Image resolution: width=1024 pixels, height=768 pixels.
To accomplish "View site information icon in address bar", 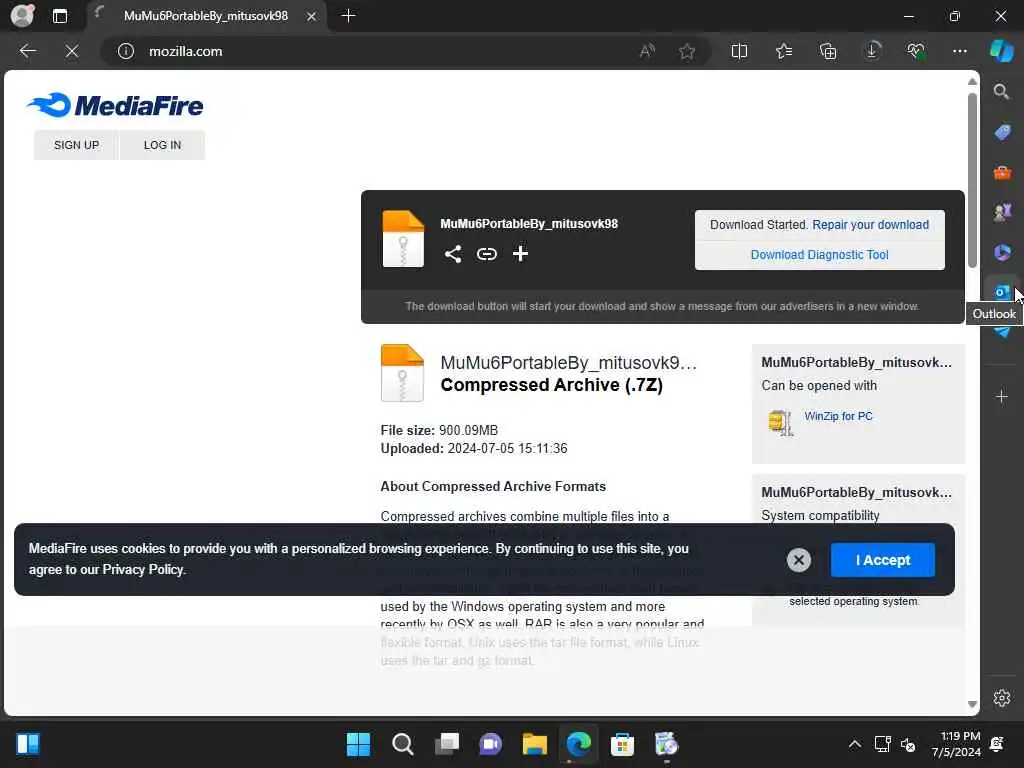I will pos(125,51).
